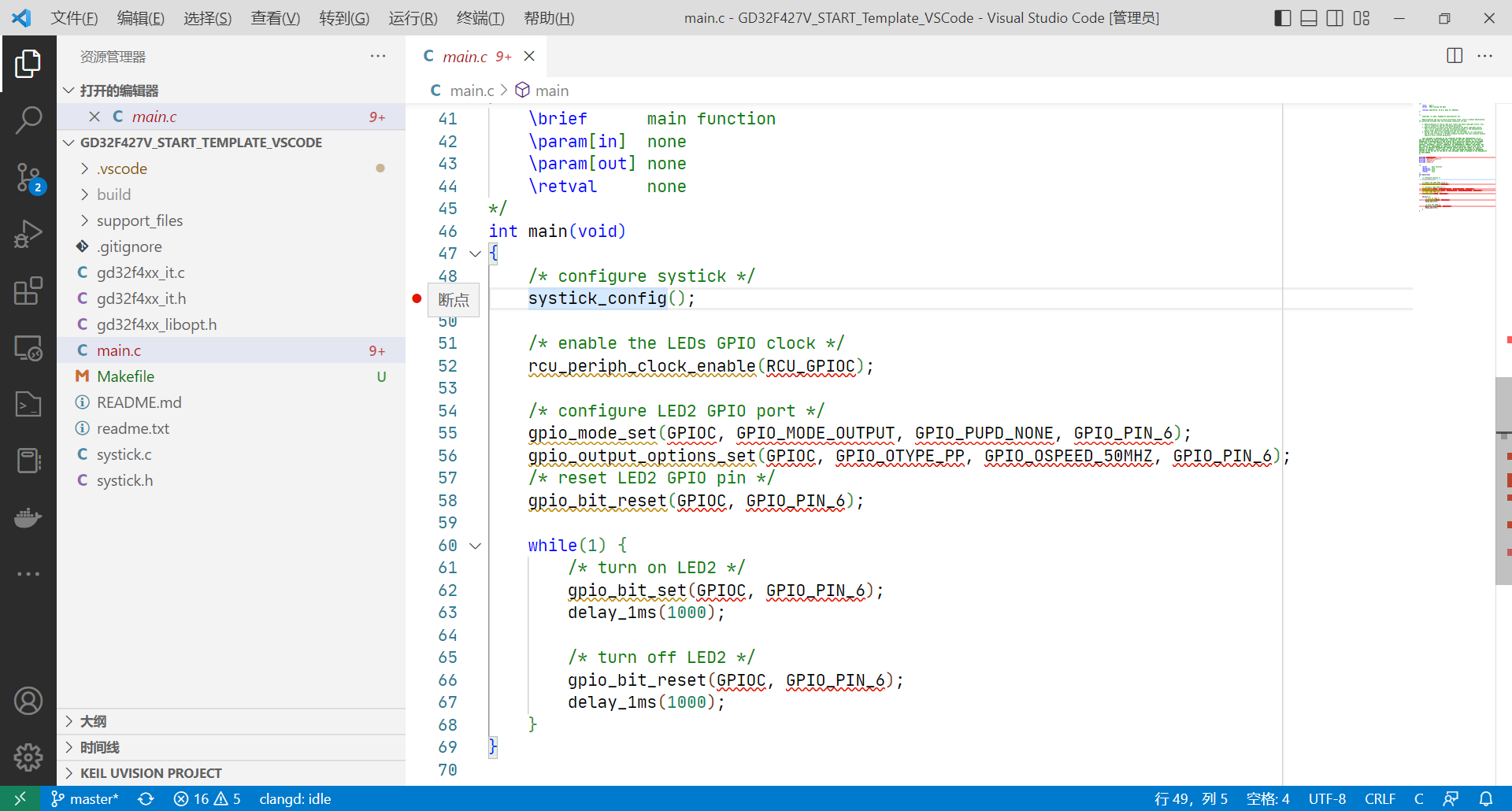Open the Explorer view in activity bar
Screen dimensions: 1512x811
coord(28,64)
